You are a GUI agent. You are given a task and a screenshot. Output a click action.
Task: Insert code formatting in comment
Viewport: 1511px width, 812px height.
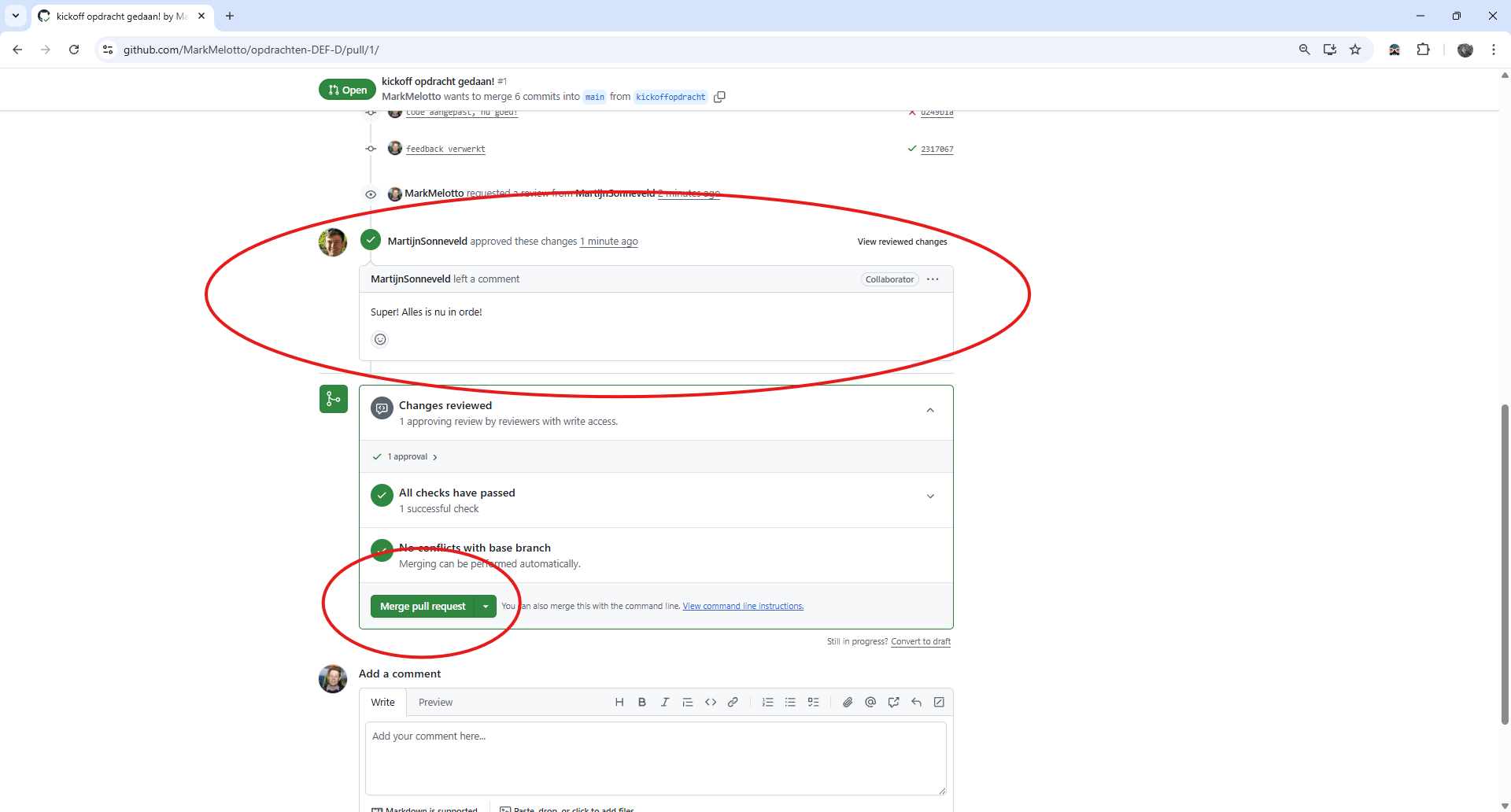pos(711,702)
